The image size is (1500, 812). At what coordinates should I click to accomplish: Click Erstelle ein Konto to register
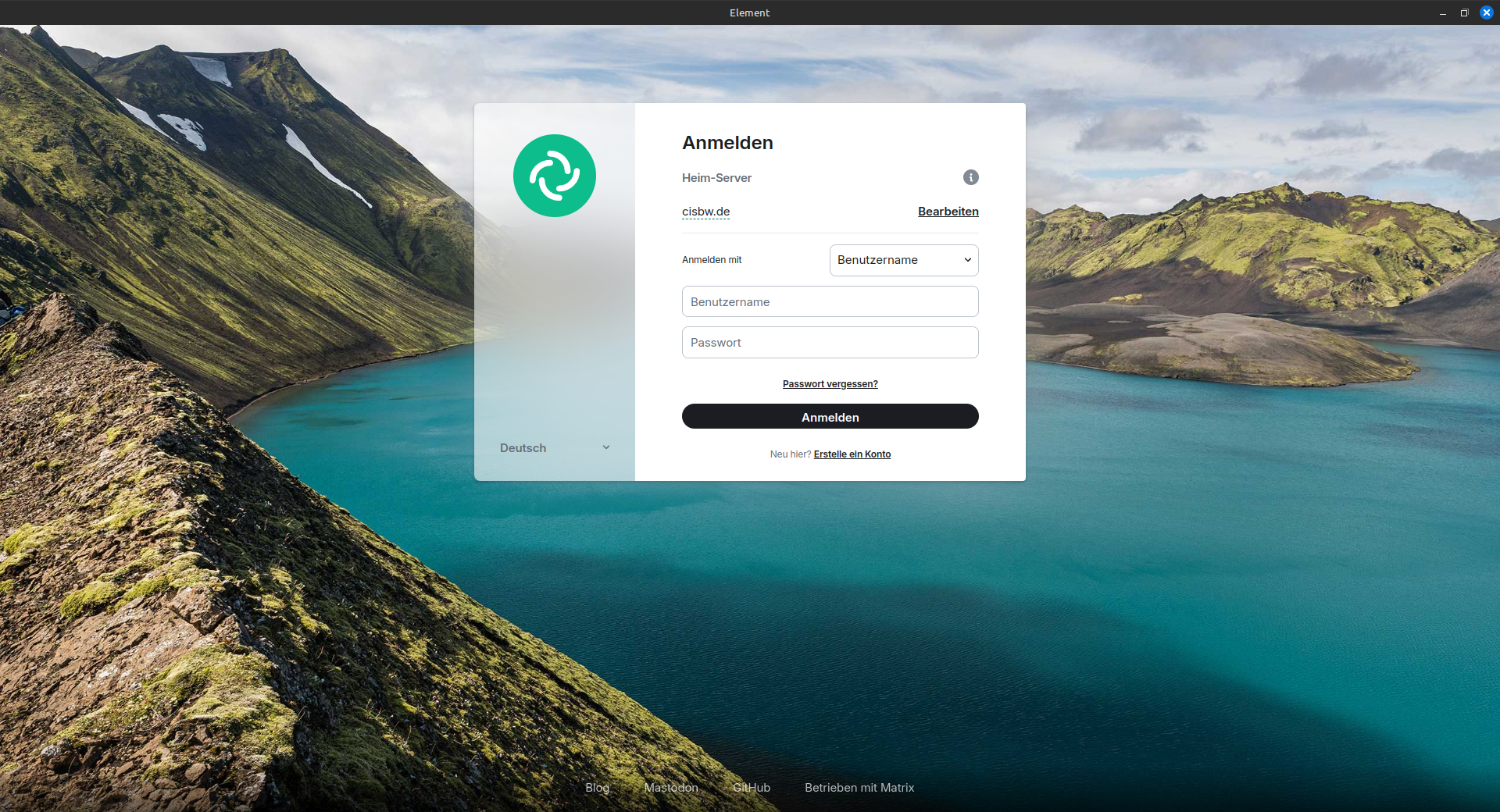point(852,454)
